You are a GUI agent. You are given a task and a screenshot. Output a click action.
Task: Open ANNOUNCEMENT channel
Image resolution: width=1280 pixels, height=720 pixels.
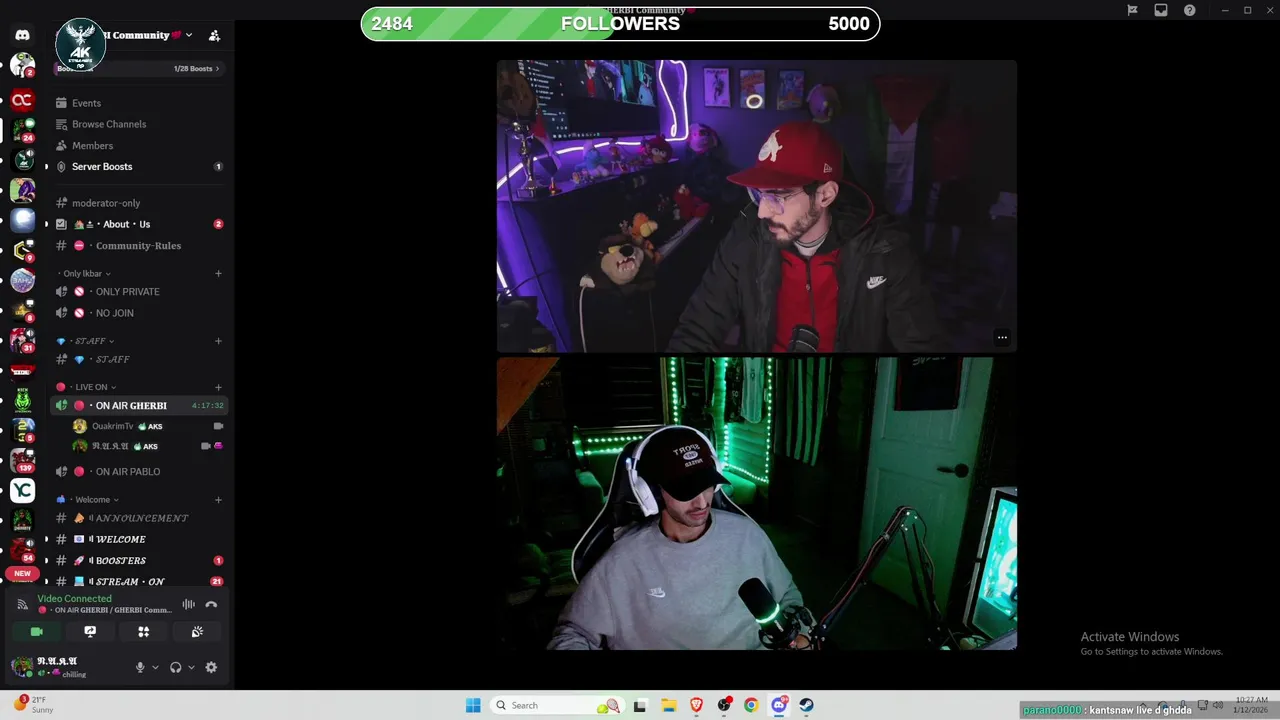coord(139,518)
